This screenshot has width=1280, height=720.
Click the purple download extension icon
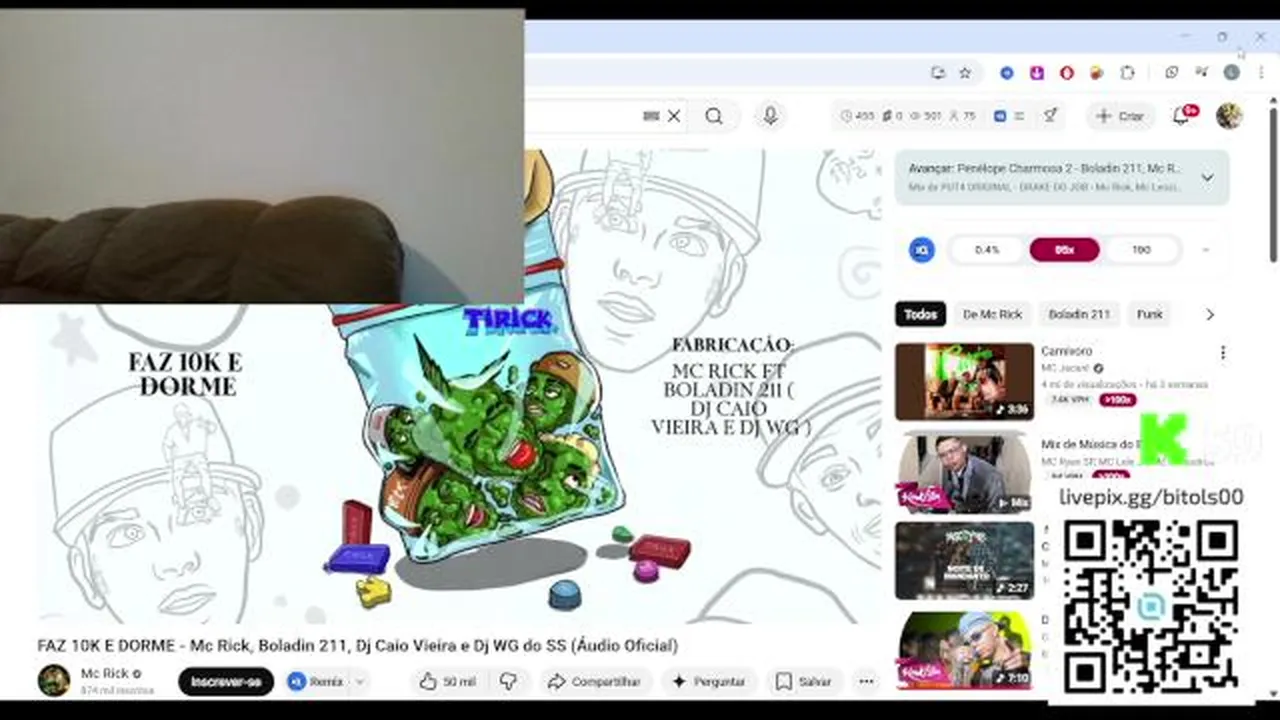point(1037,72)
